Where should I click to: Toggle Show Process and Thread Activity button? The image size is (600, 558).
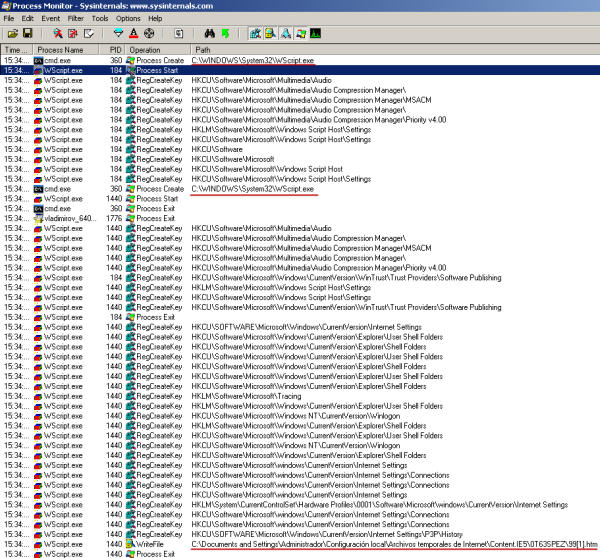click(301, 34)
